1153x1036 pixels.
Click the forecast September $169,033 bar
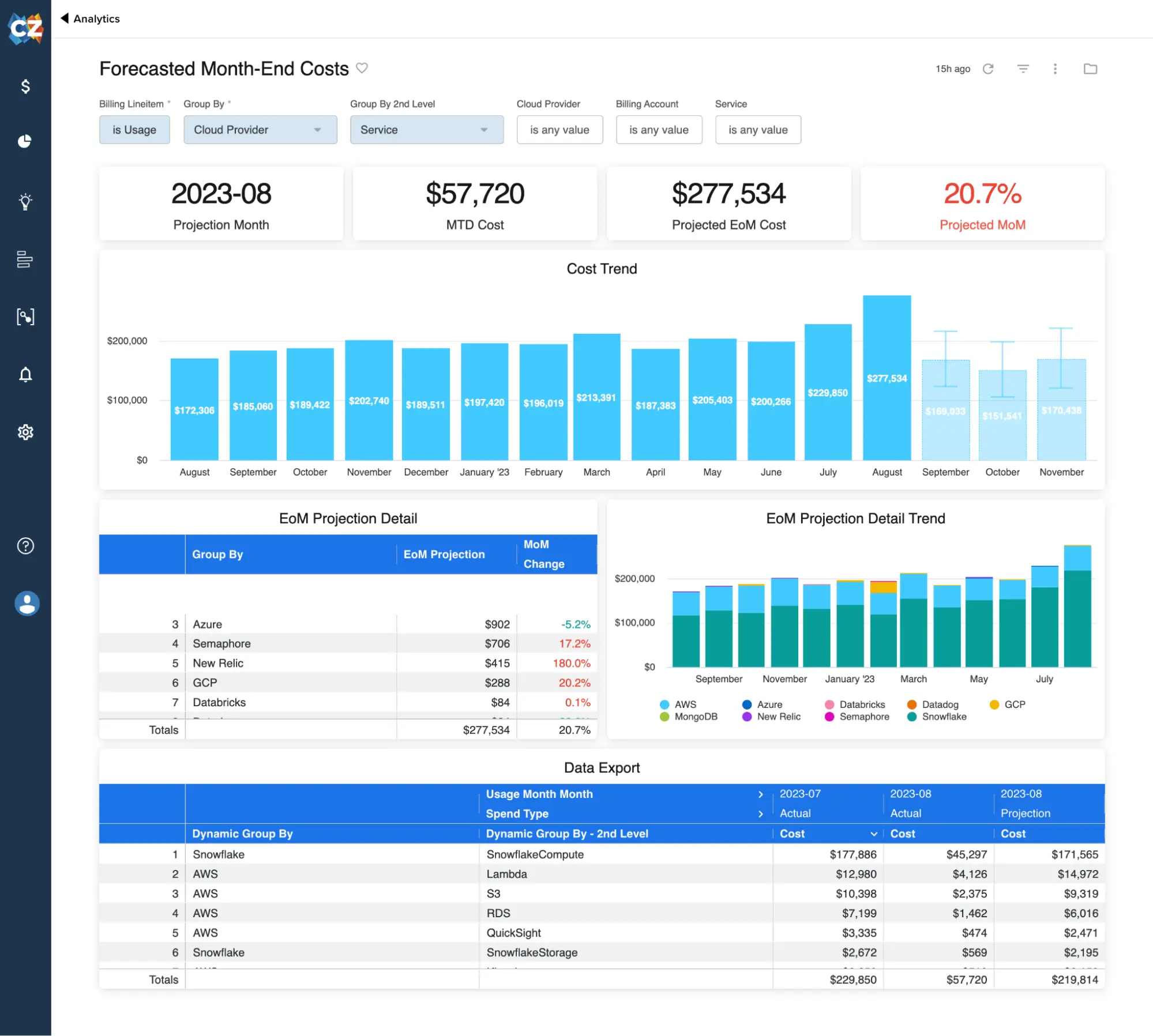(945, 410)
